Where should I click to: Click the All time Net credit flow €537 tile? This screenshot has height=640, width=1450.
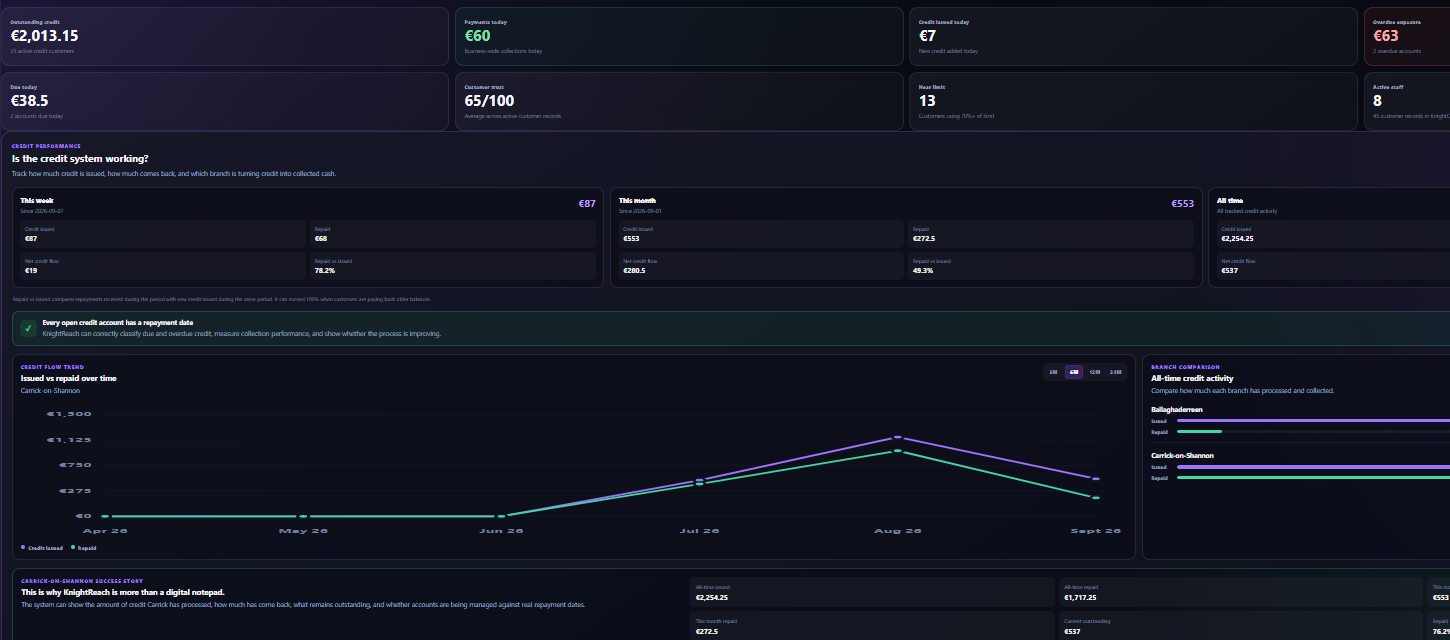(1333, 266)
